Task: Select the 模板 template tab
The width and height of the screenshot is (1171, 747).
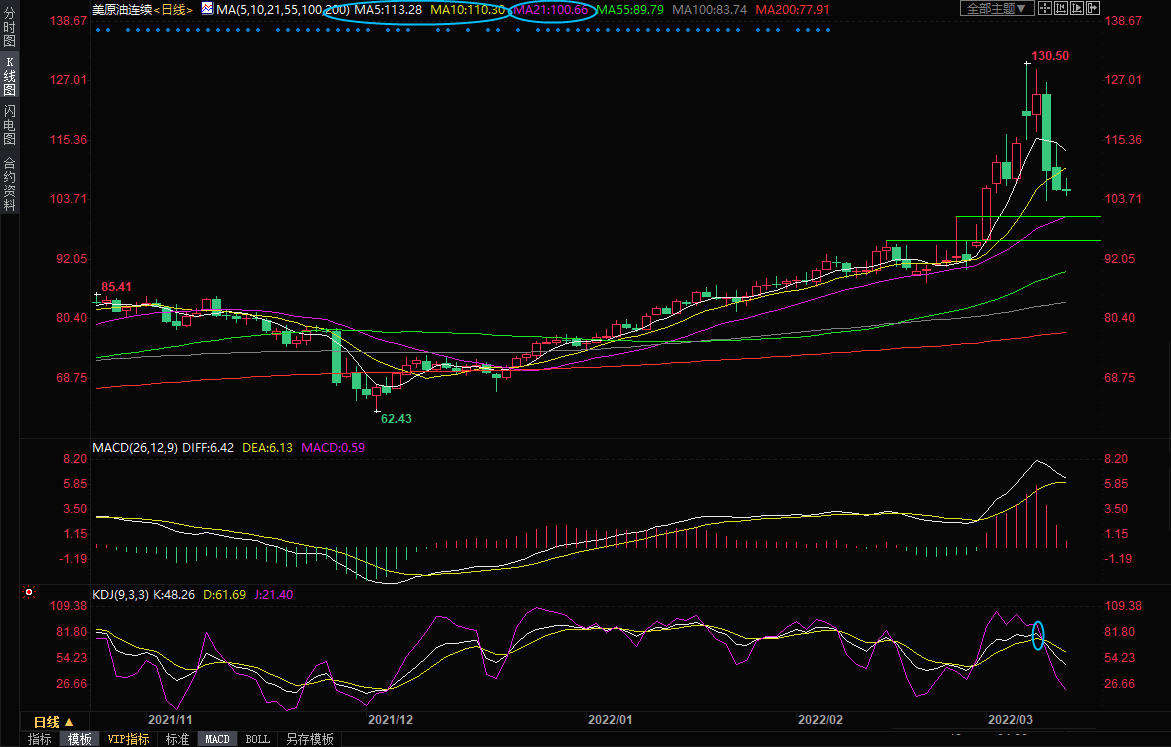Action: pos(79,740)
